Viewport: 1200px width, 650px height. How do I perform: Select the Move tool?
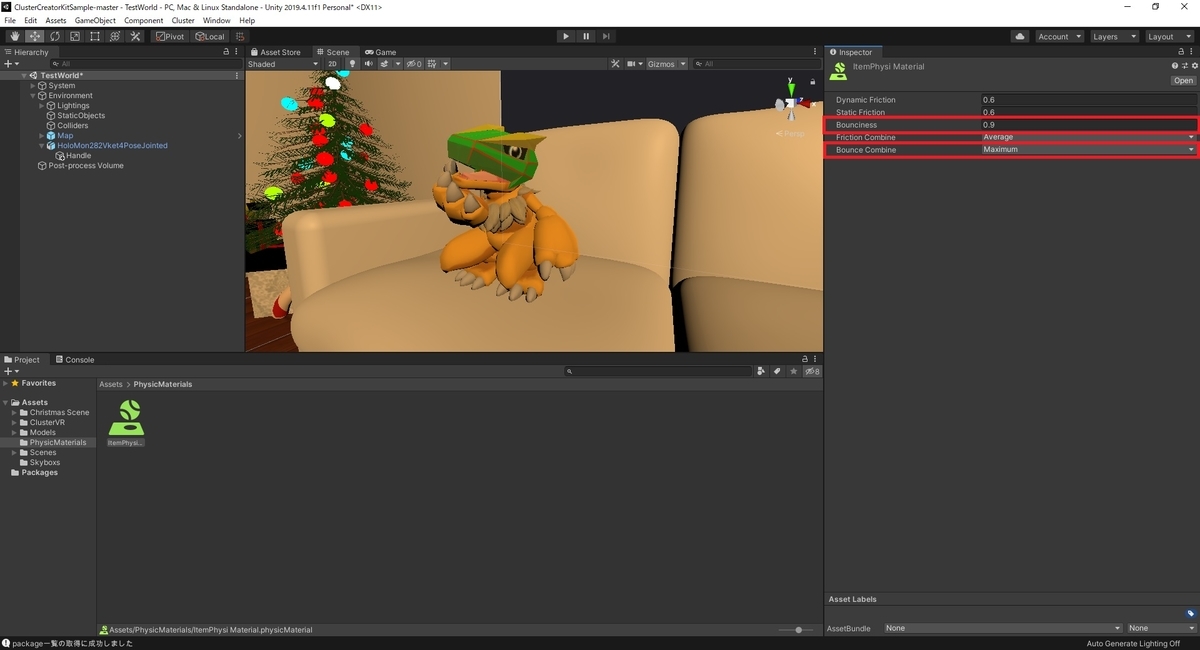point(34,36)
